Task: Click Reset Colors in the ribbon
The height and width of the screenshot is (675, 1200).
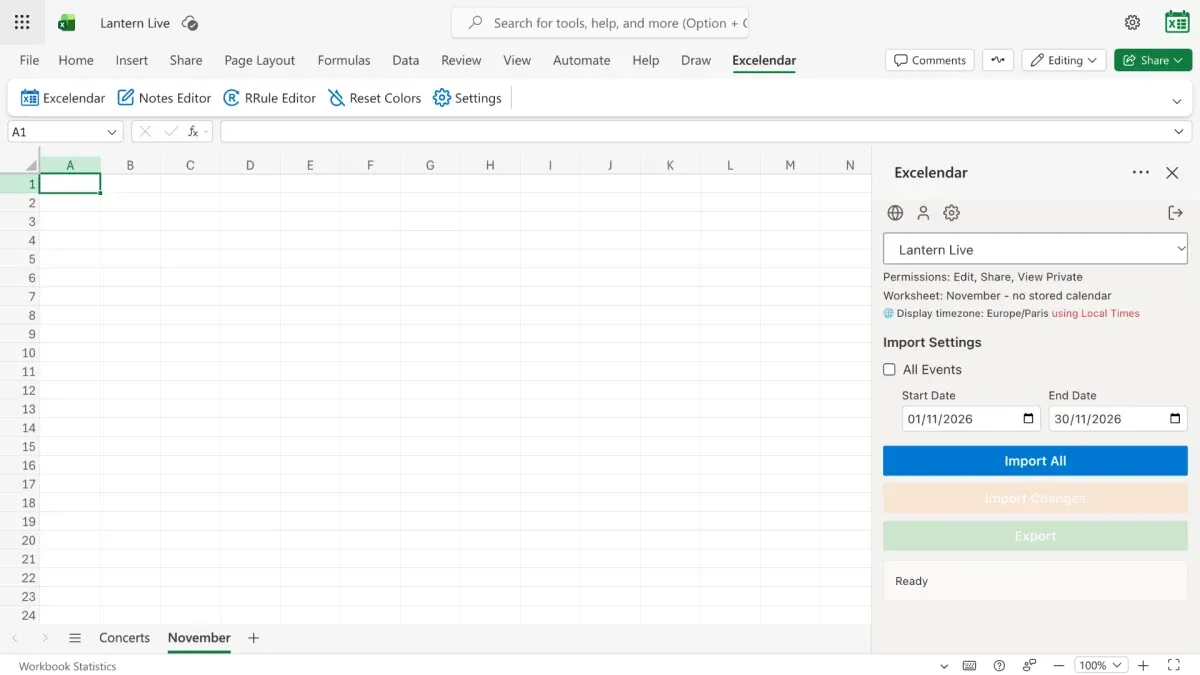Action: pos(374,98)
